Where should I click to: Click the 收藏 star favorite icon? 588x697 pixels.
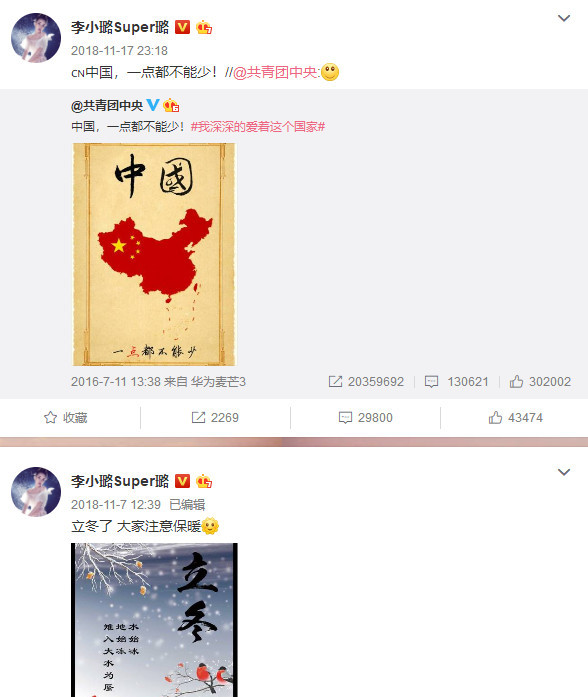point(51,417)
